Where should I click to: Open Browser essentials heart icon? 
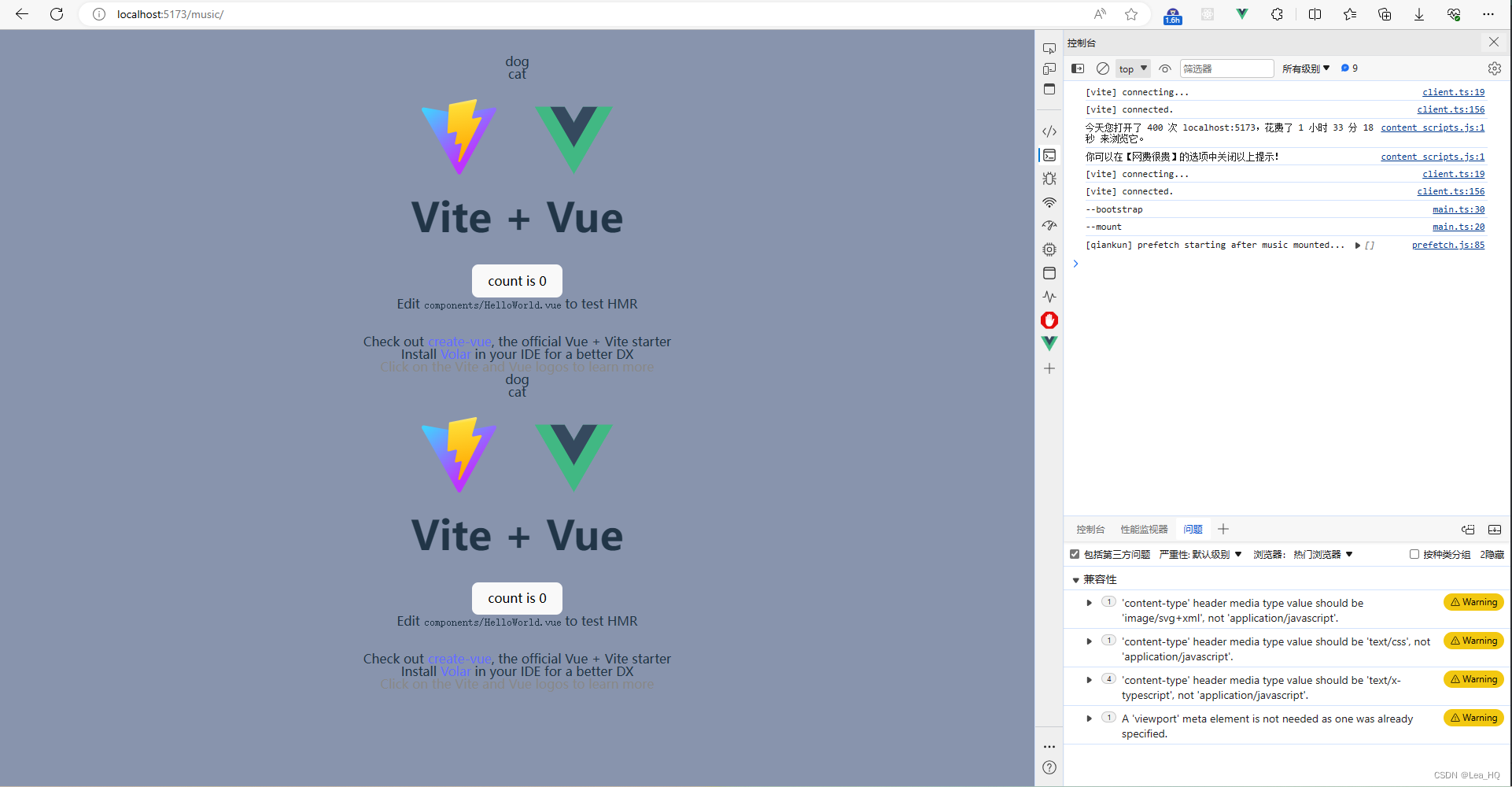tap(1454, 14)
